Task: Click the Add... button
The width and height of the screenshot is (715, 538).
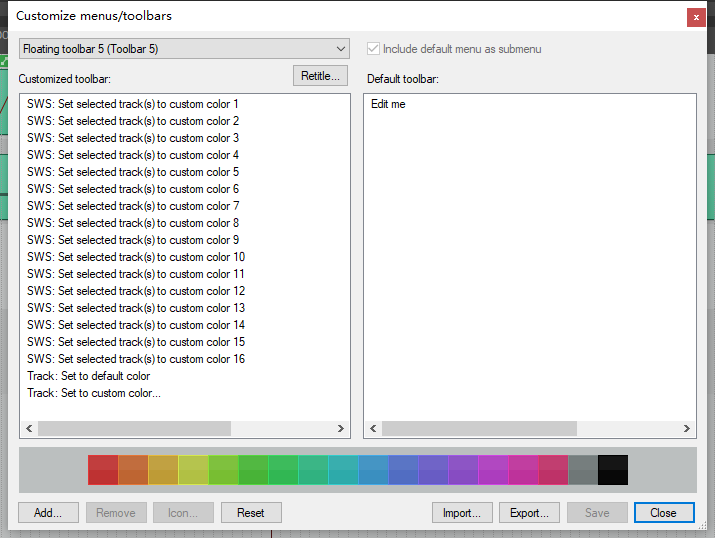Action: 48,512
